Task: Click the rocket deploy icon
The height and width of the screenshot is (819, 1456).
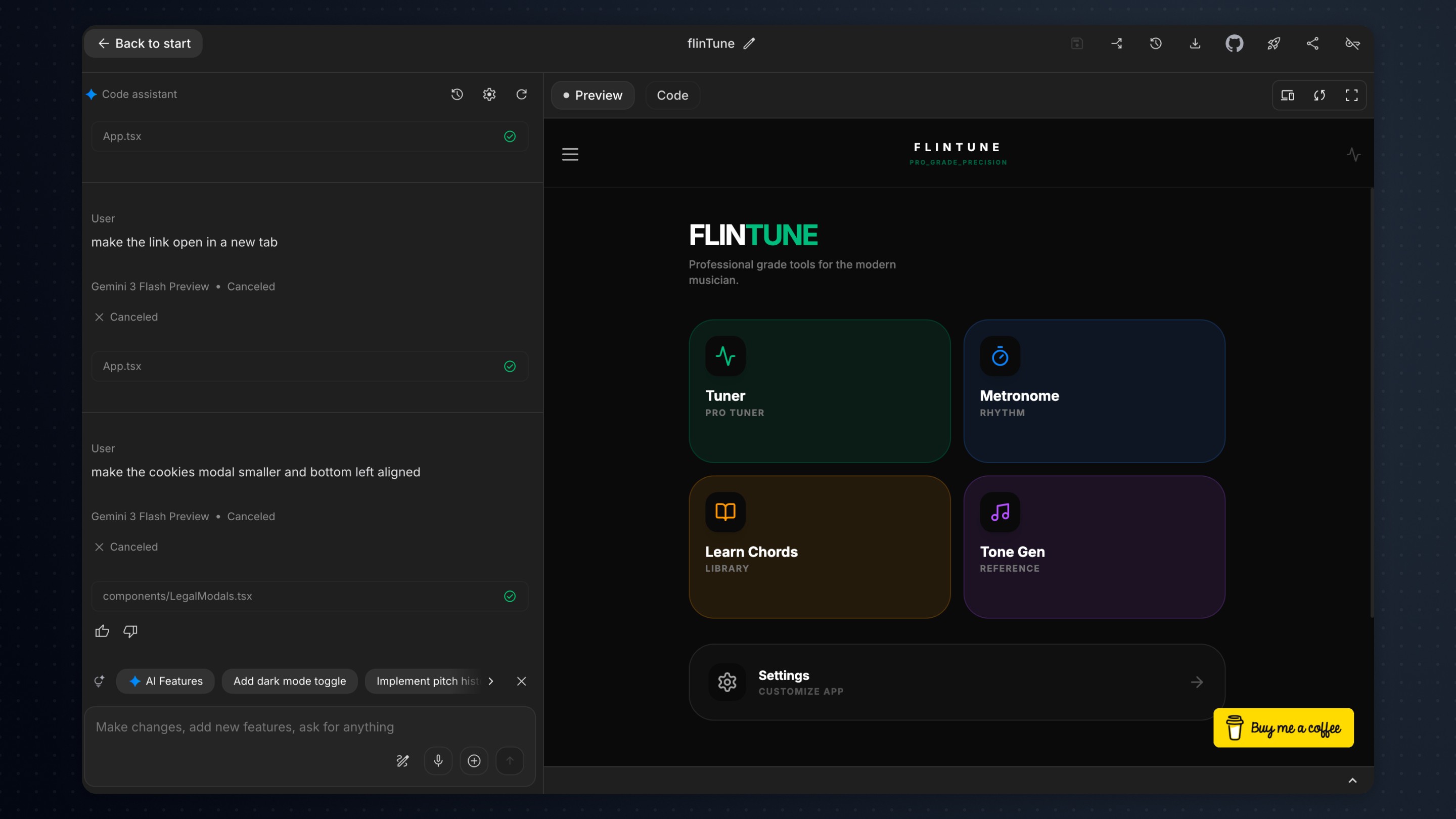Action: 1273,43
